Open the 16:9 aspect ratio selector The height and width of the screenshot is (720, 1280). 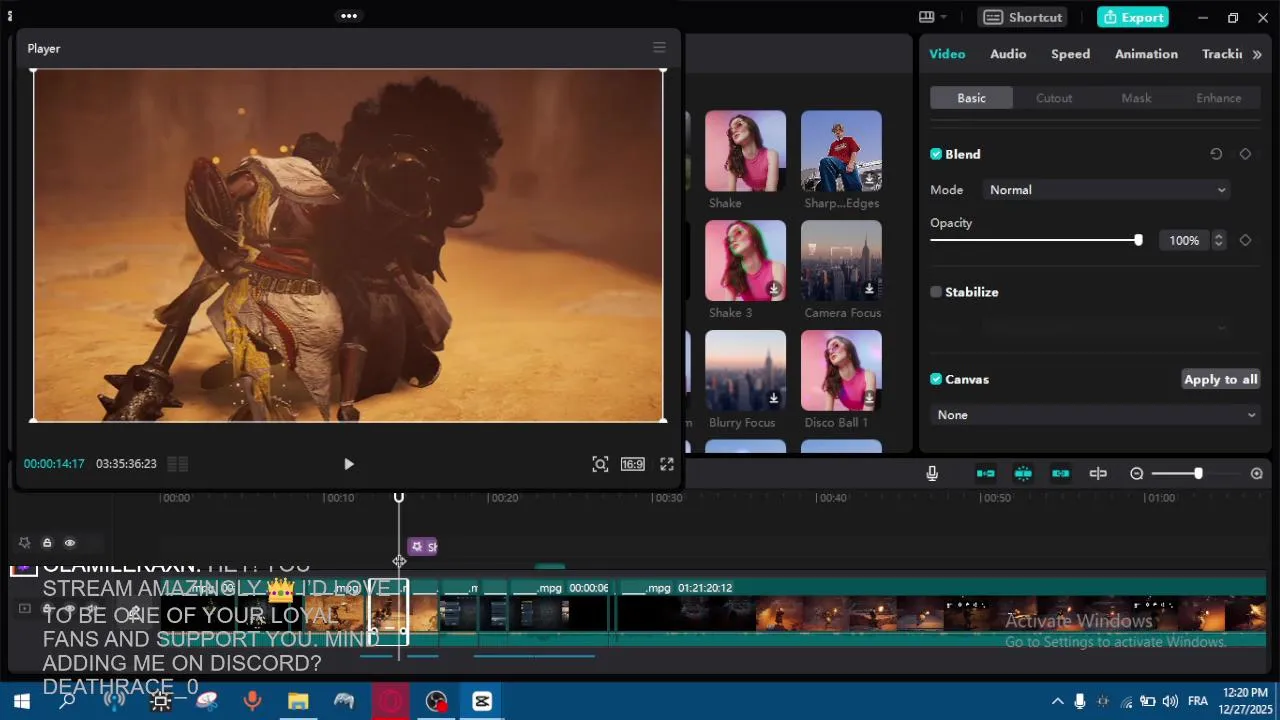tap(633, 464)
